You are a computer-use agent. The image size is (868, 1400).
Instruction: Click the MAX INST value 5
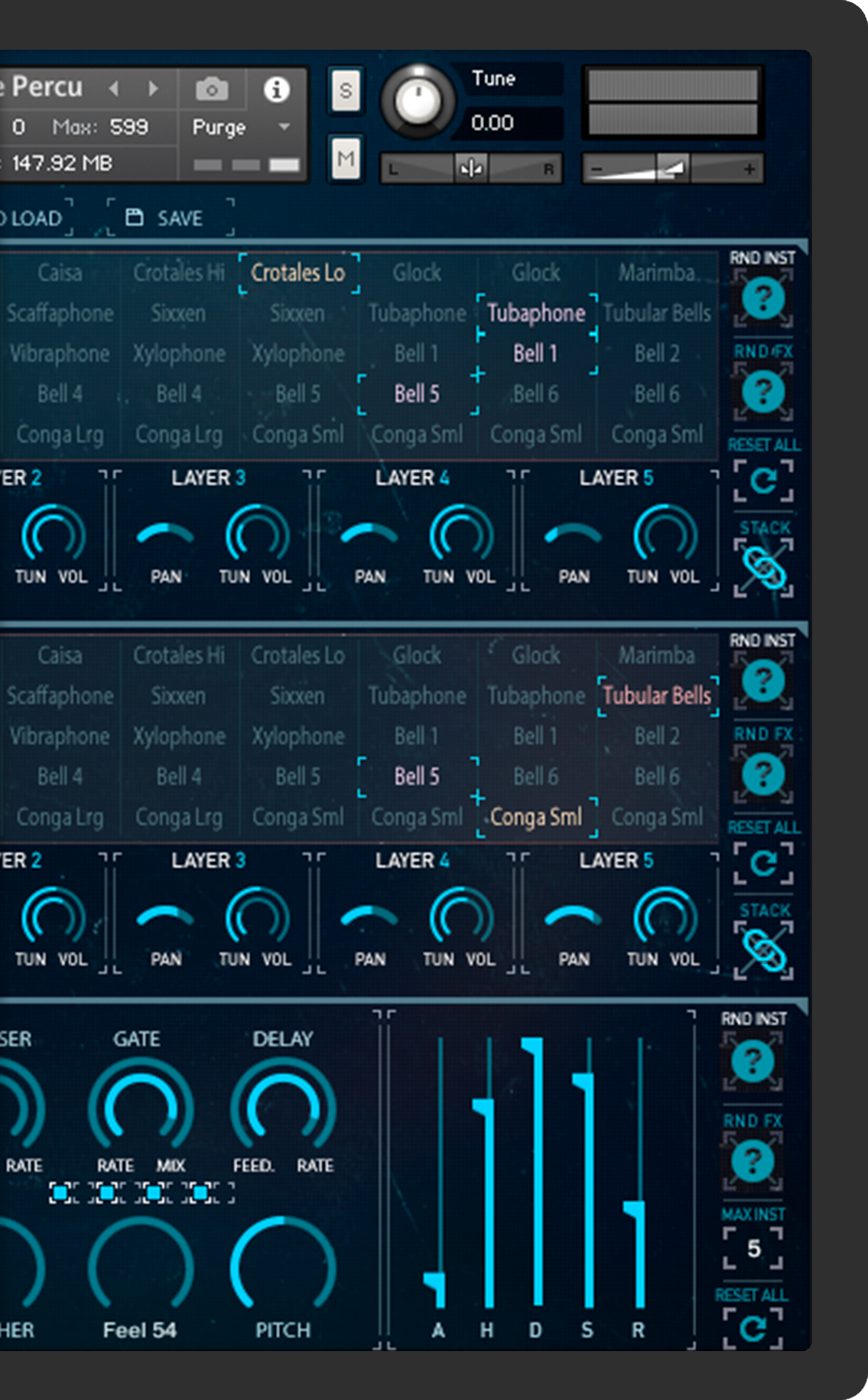[x=753, y=1249]
